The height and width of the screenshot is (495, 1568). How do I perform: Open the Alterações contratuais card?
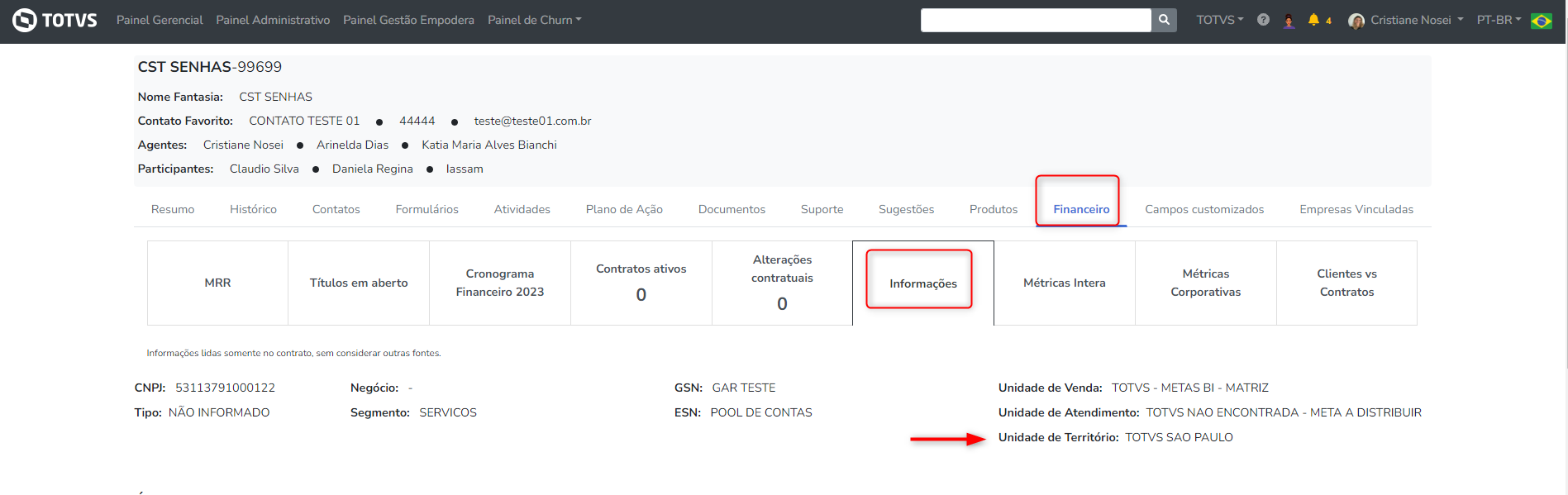pyautogui.click(x=782, y=283)
